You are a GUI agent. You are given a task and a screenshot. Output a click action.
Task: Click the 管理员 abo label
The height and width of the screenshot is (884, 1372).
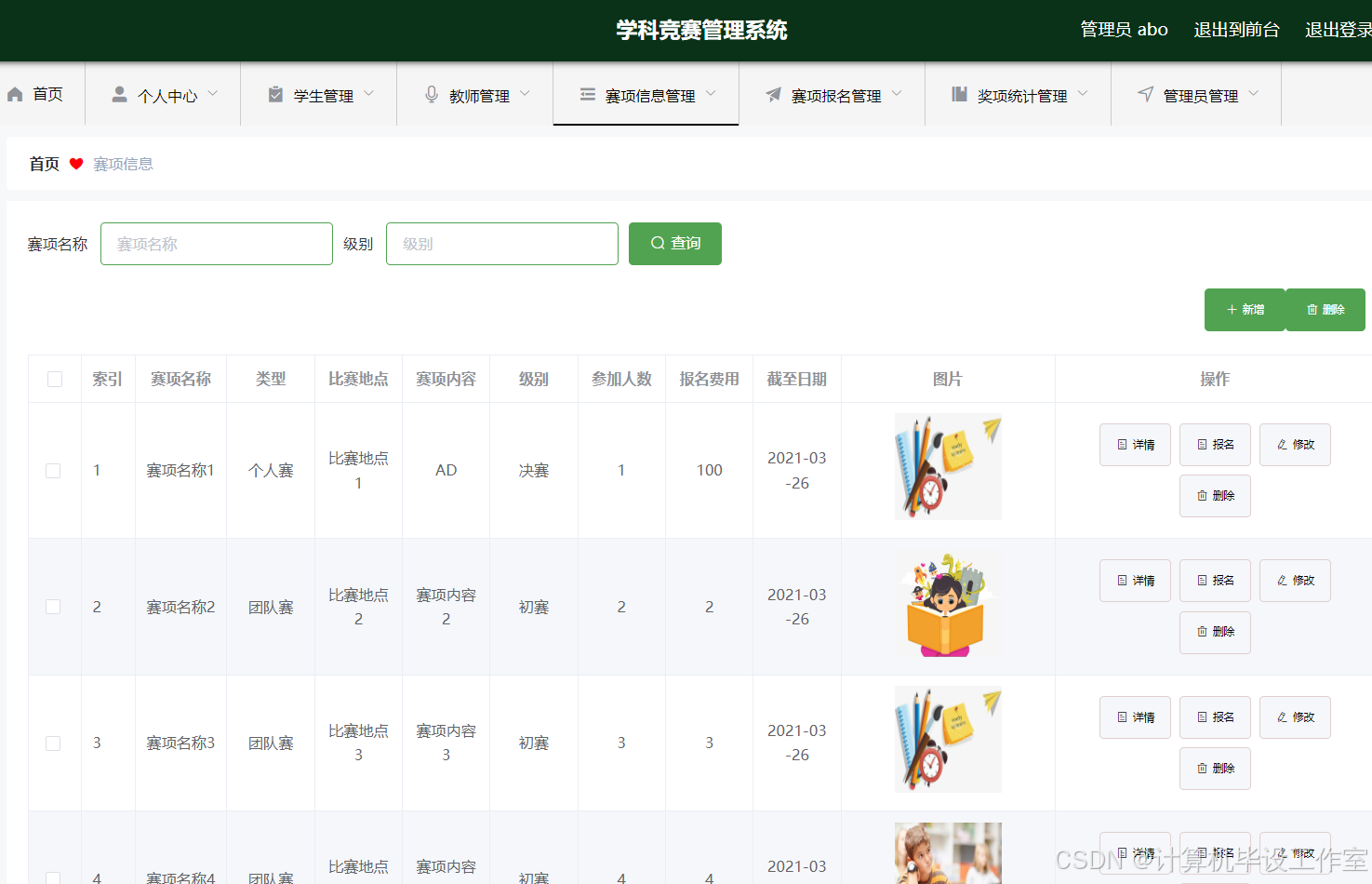[x=1124, y=30]
